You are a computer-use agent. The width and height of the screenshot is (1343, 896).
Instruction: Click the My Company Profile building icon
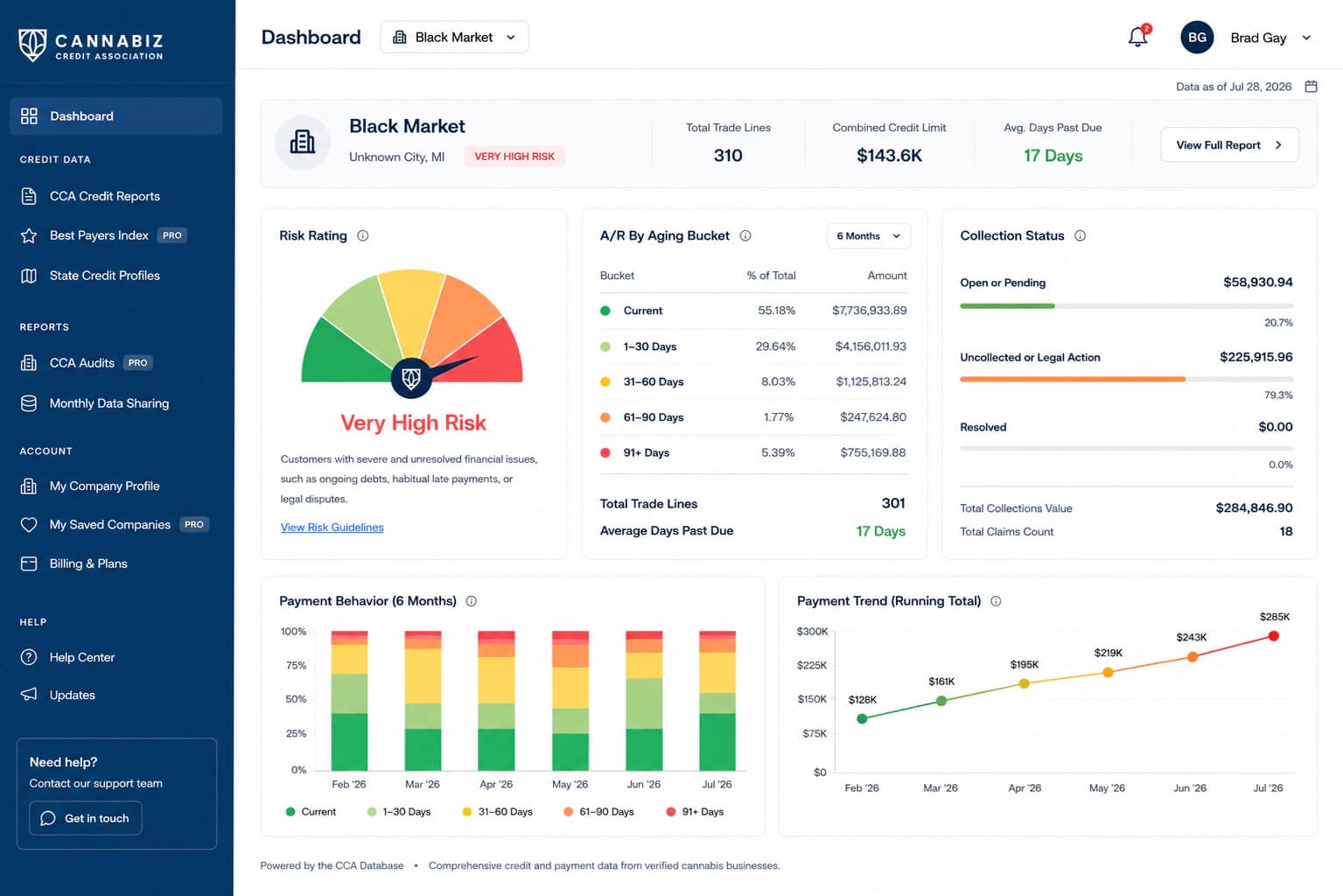29,486
